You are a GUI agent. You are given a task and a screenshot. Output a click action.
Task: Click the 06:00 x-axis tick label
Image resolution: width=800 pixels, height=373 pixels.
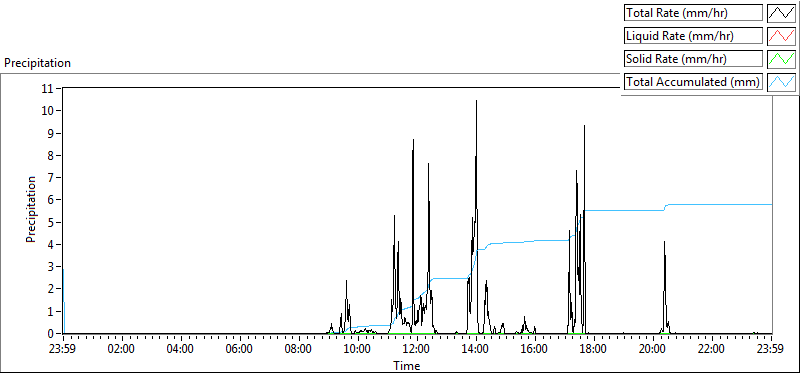240,350
